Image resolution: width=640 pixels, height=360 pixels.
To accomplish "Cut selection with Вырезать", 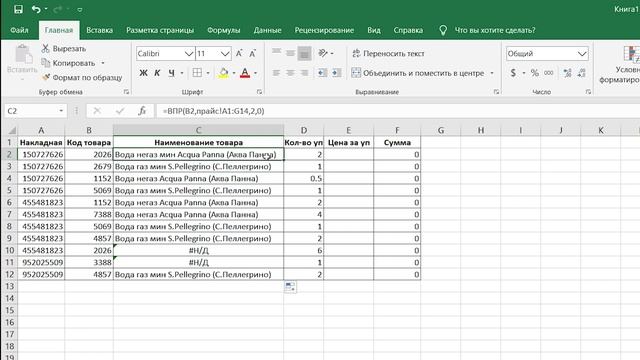I will point(64,49).
